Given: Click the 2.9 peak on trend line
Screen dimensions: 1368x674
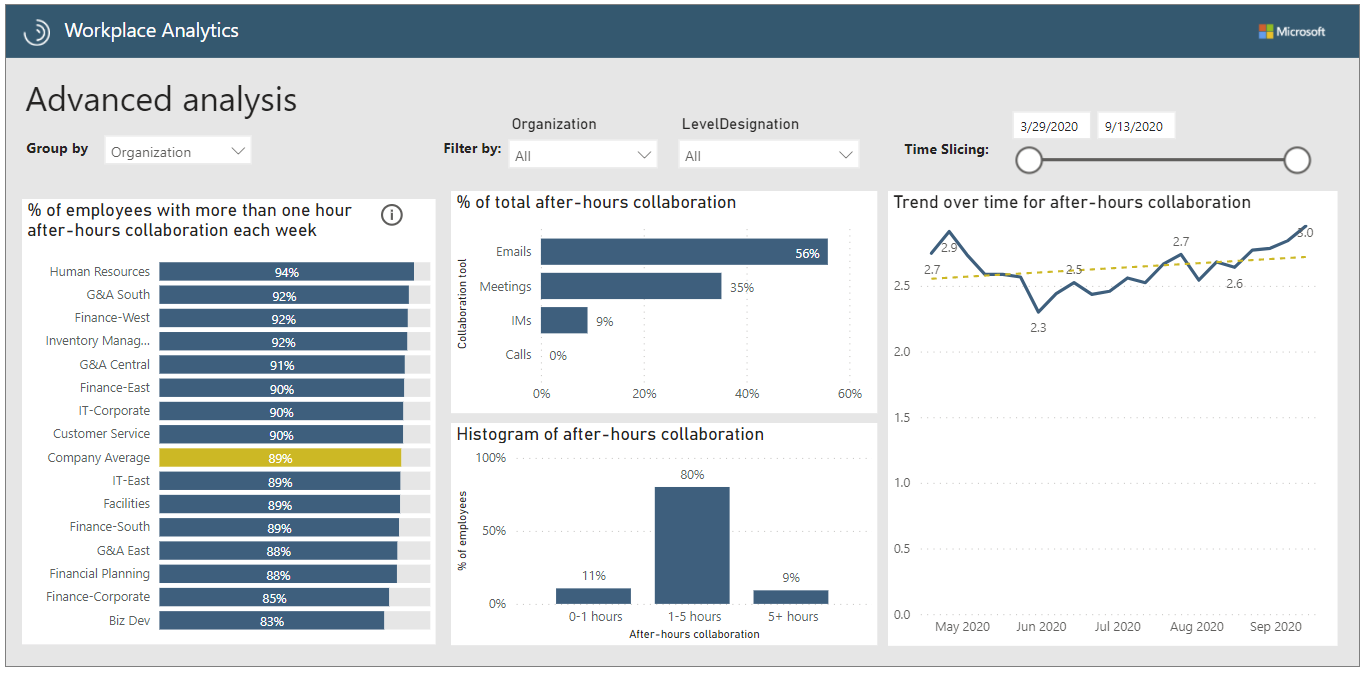Looking at the screenshot, I should click(949, 231).
